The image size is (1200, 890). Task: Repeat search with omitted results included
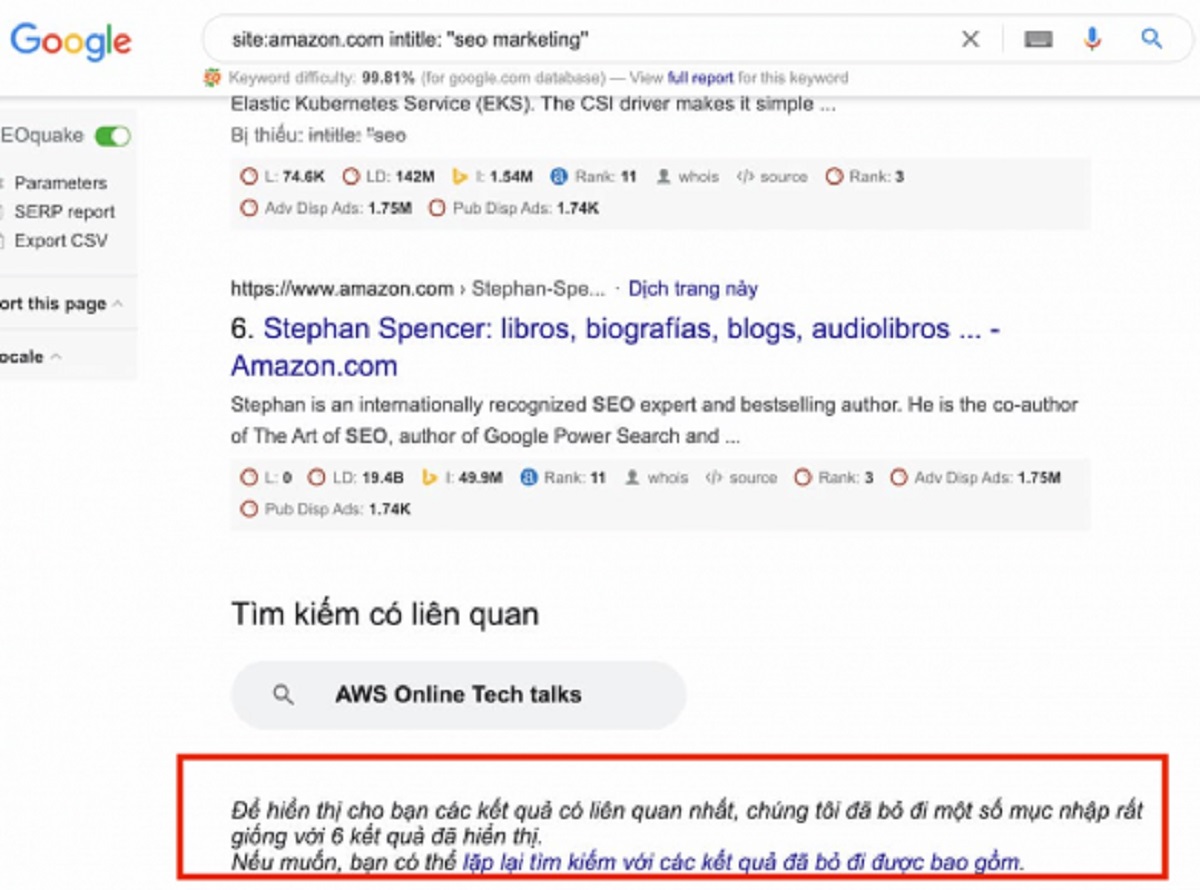743,861
